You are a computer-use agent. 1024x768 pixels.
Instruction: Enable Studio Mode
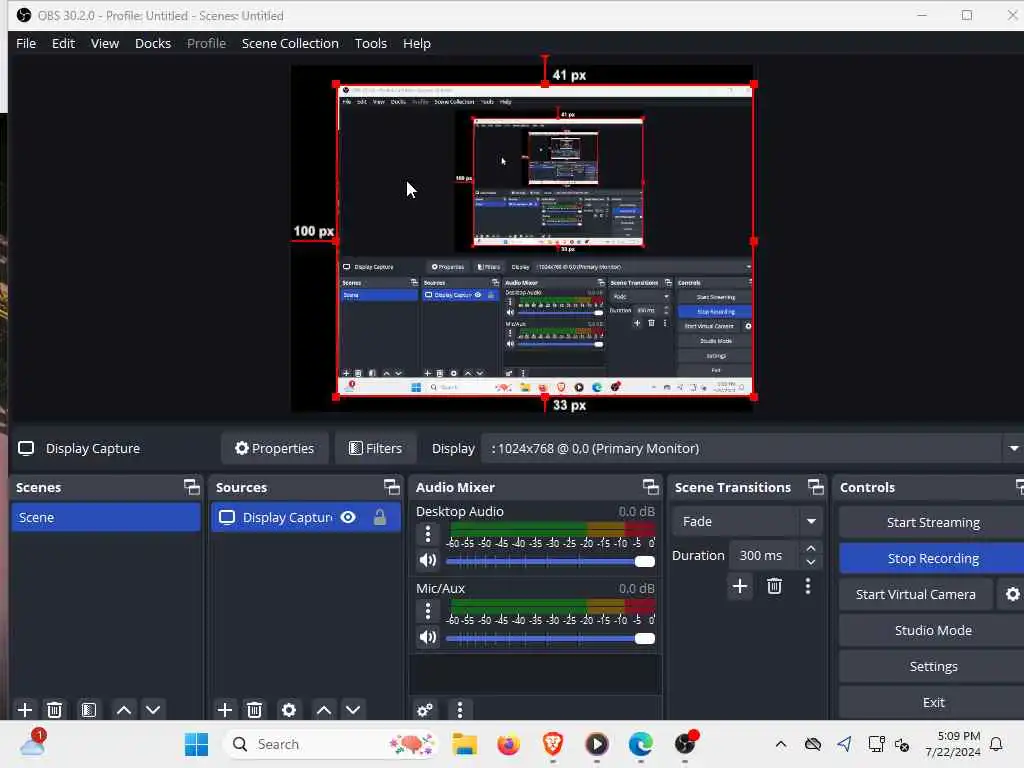933,630
